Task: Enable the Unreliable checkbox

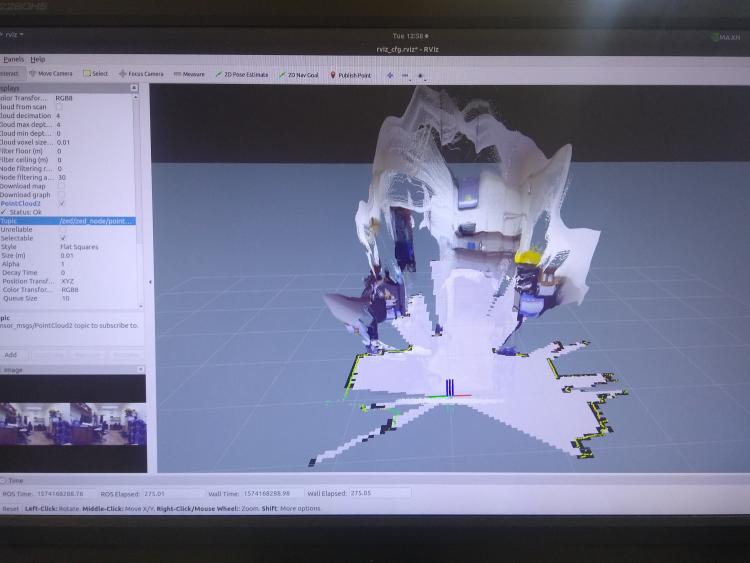Action: pyautogui.click(x=63, y=229)
